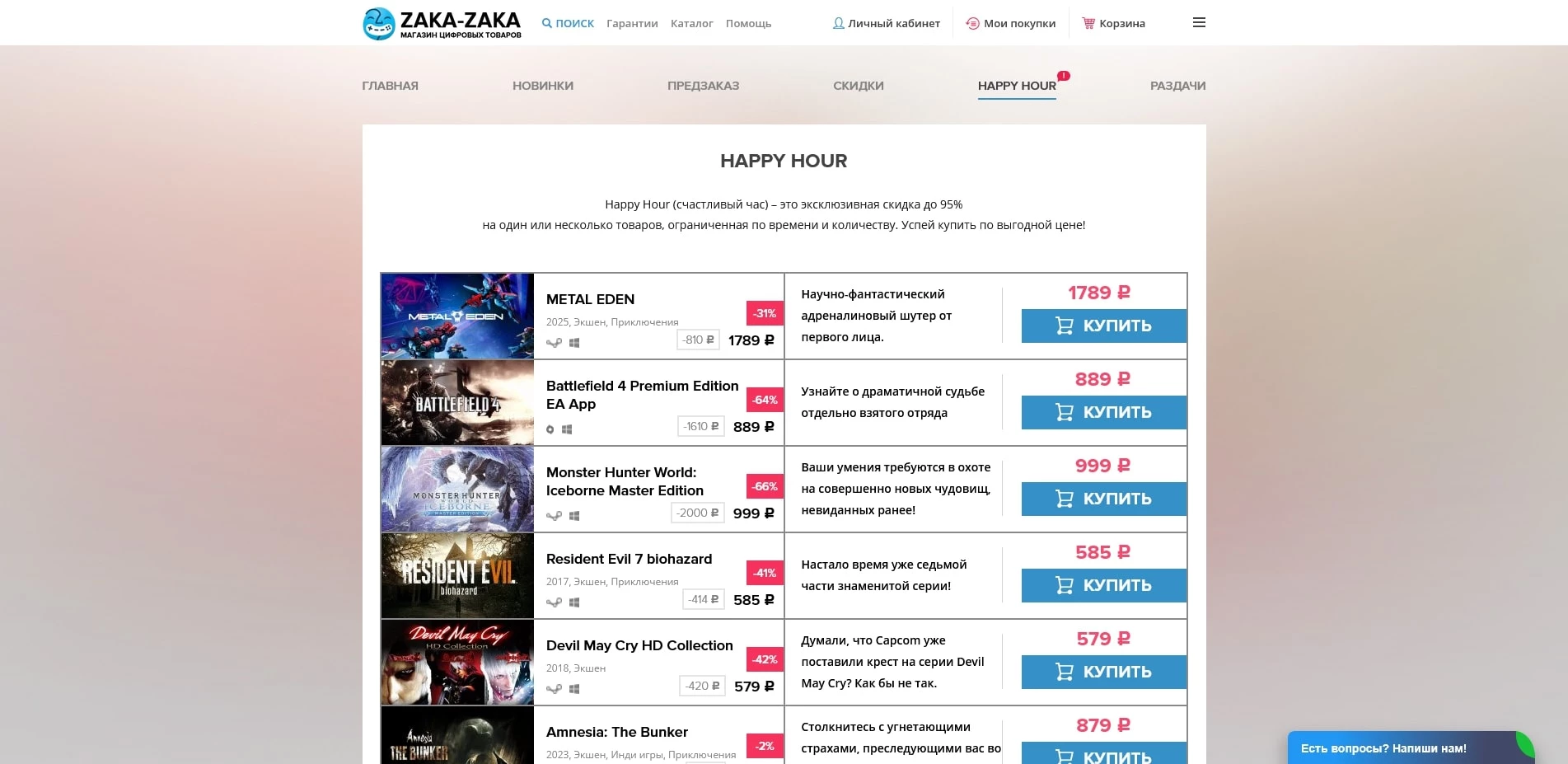The image size is (1568, 764).
Task: Open the Resident Evil 7 biohazard title link
Action: pos(629,559)
